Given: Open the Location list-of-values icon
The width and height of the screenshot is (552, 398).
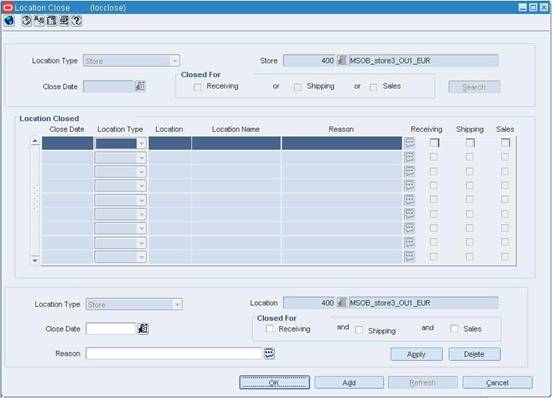Looking at the screenshot, I should tap(341, 303).
